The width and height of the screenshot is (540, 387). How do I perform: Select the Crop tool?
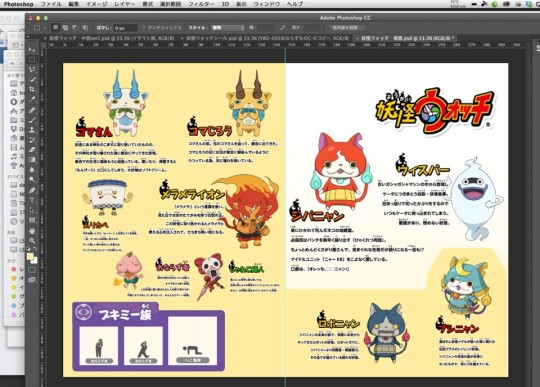32,90
